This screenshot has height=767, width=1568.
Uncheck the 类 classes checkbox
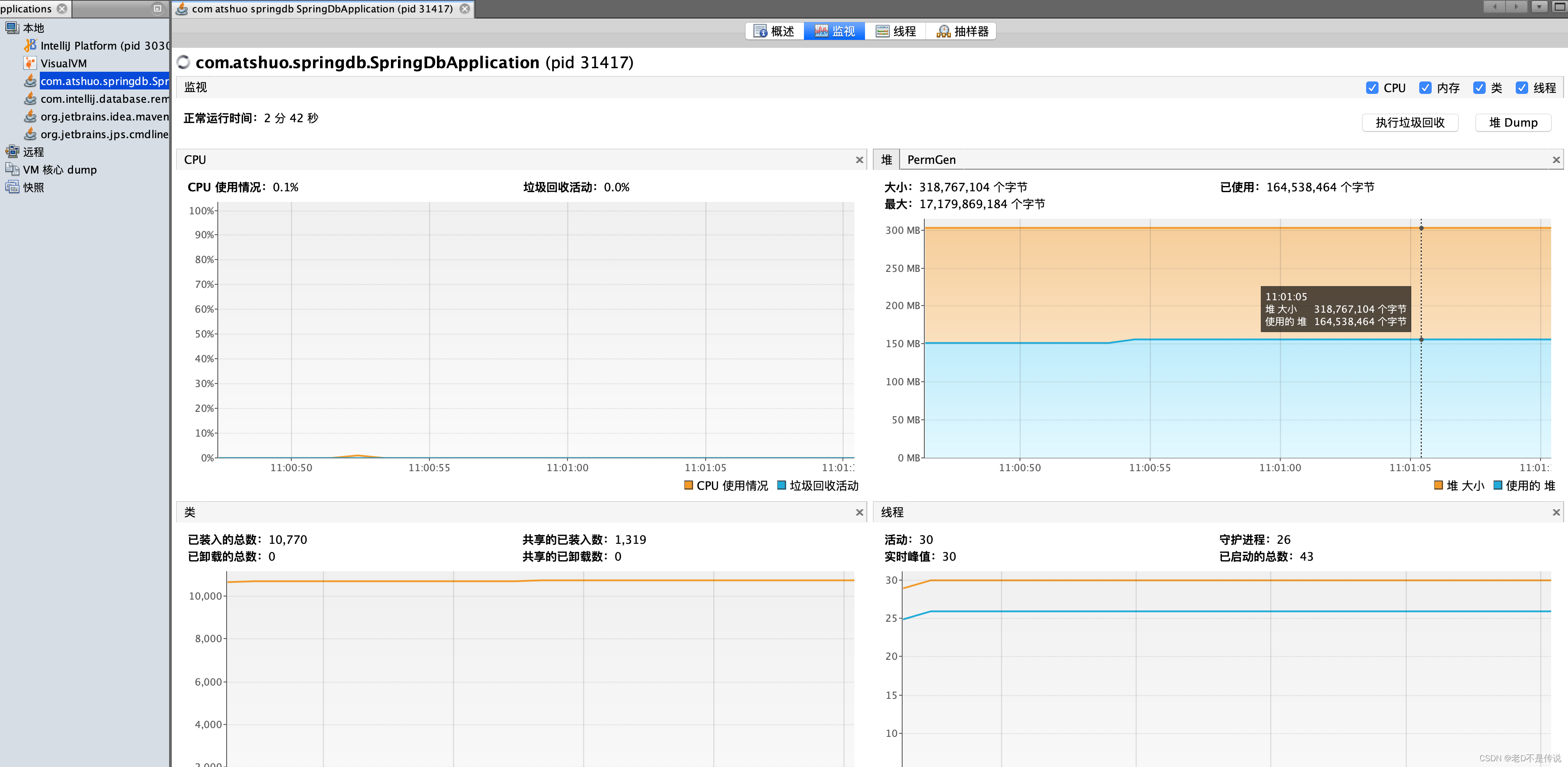tap(1479, 88)
